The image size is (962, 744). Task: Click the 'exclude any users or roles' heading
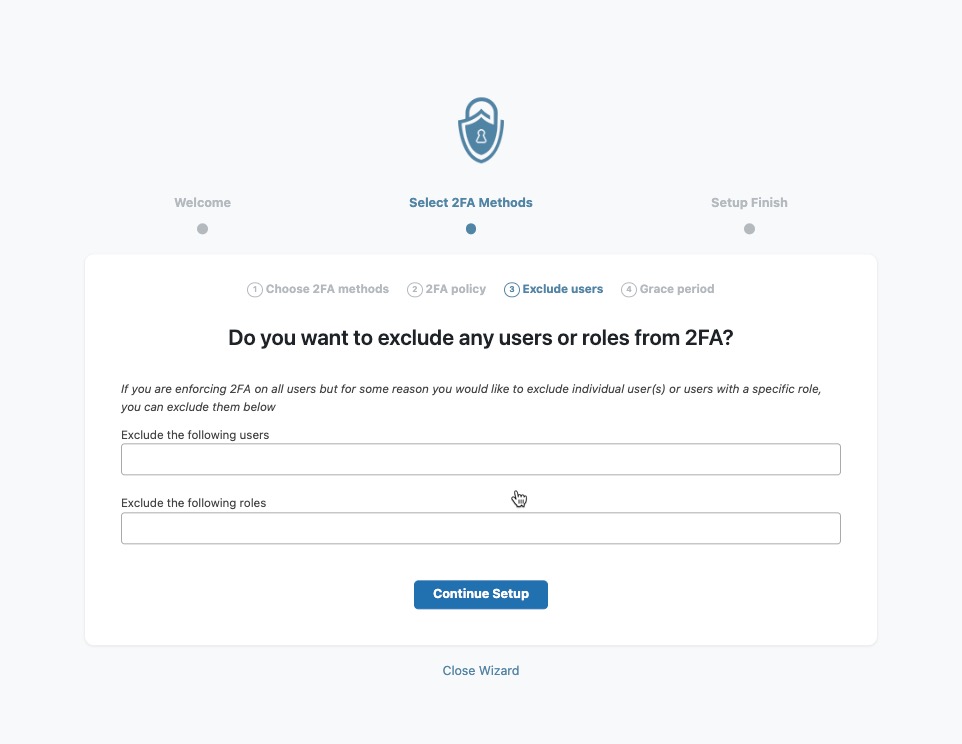coord(481,338)
